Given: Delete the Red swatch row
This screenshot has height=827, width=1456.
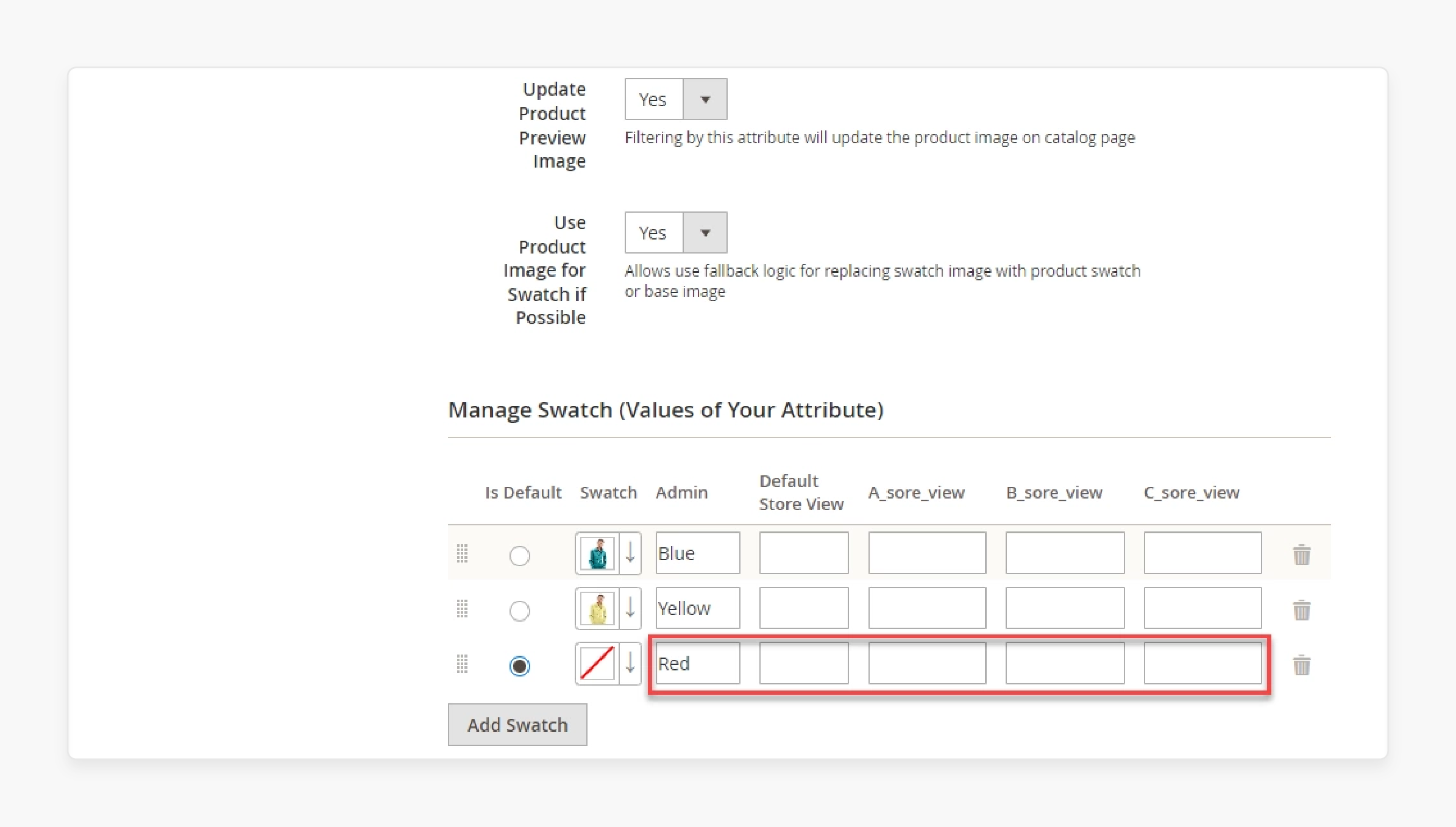Looking at the screenshot, I should pos(1301,664).
